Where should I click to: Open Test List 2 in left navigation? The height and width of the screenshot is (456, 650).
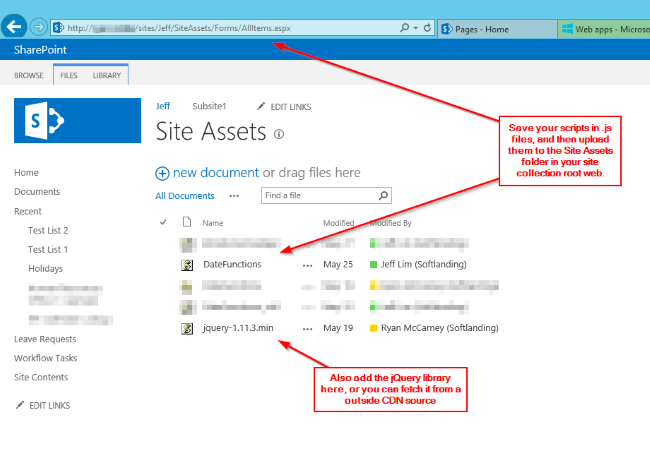[x=48, y=230]
